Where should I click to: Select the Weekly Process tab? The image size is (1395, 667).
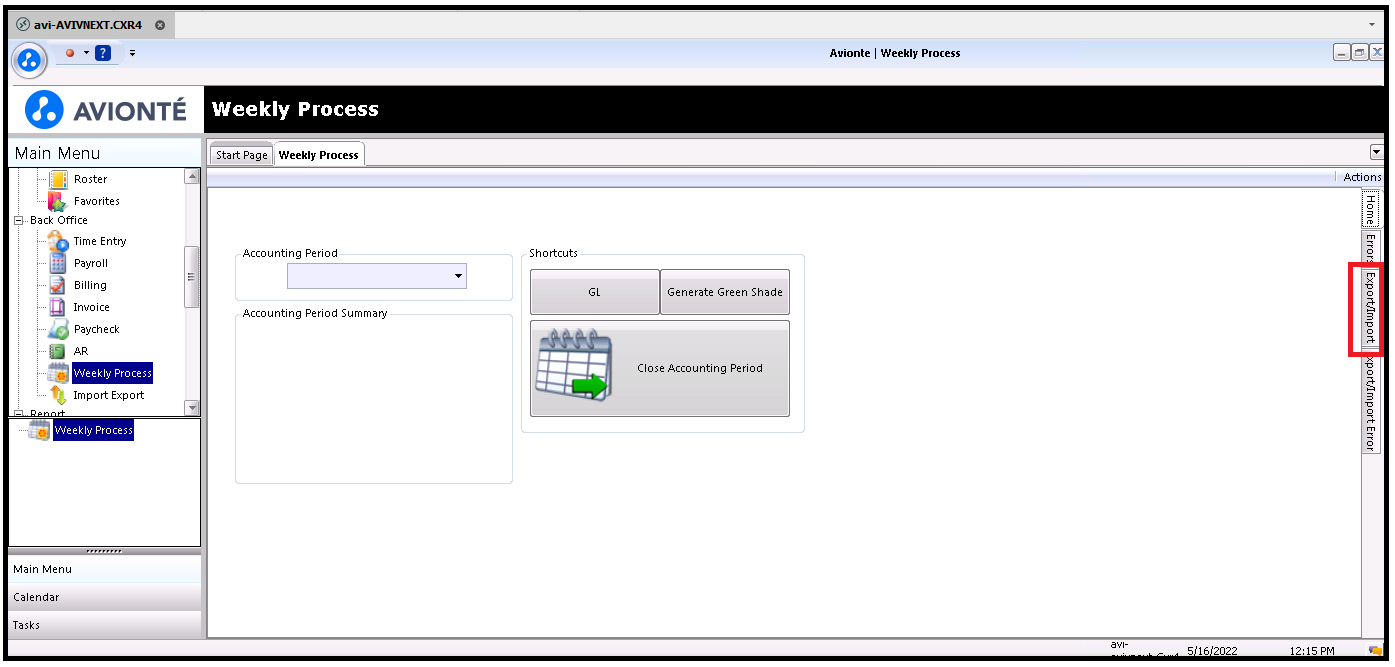319,155
